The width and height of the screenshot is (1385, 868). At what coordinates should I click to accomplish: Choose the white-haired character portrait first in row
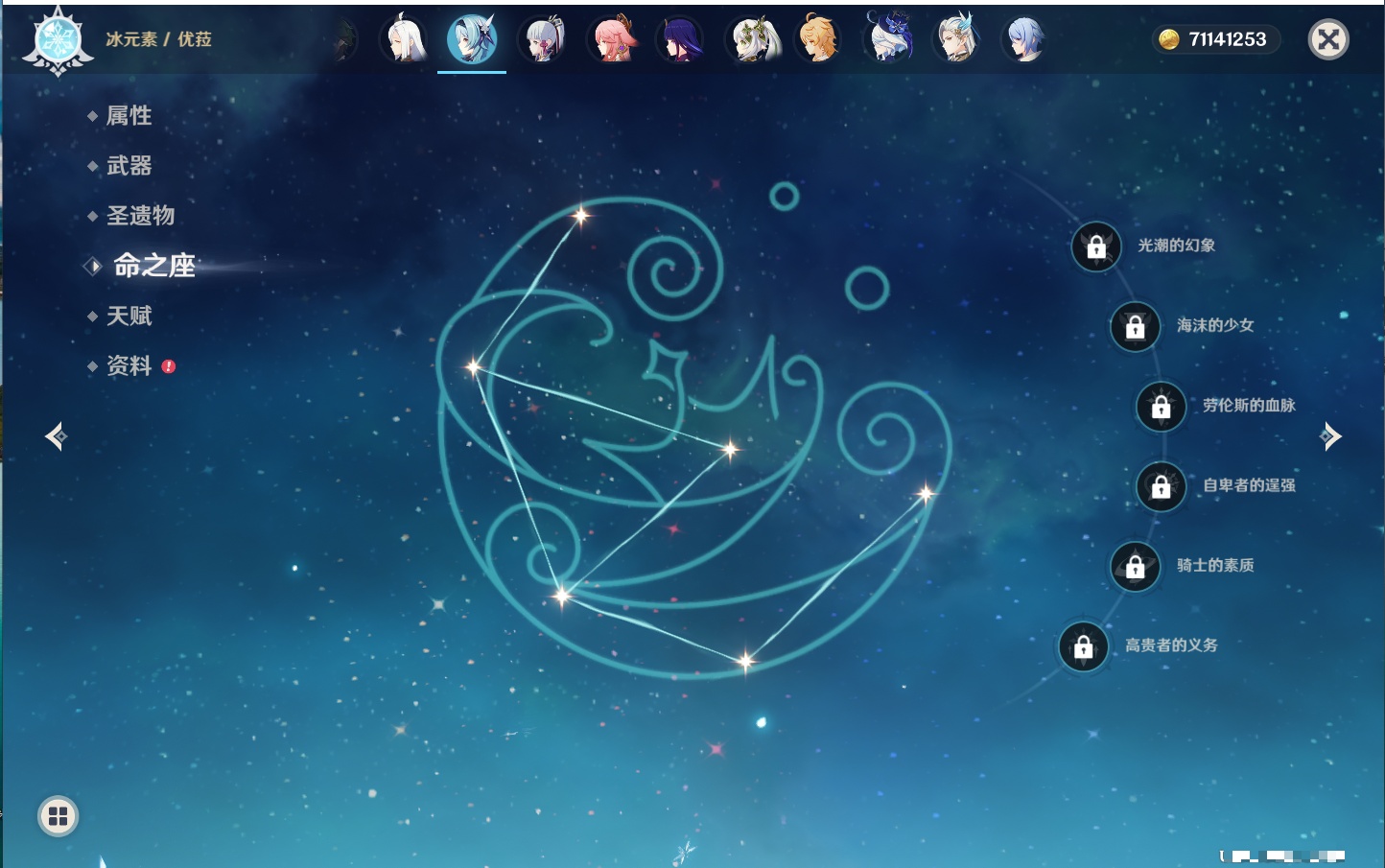[404, 39]
